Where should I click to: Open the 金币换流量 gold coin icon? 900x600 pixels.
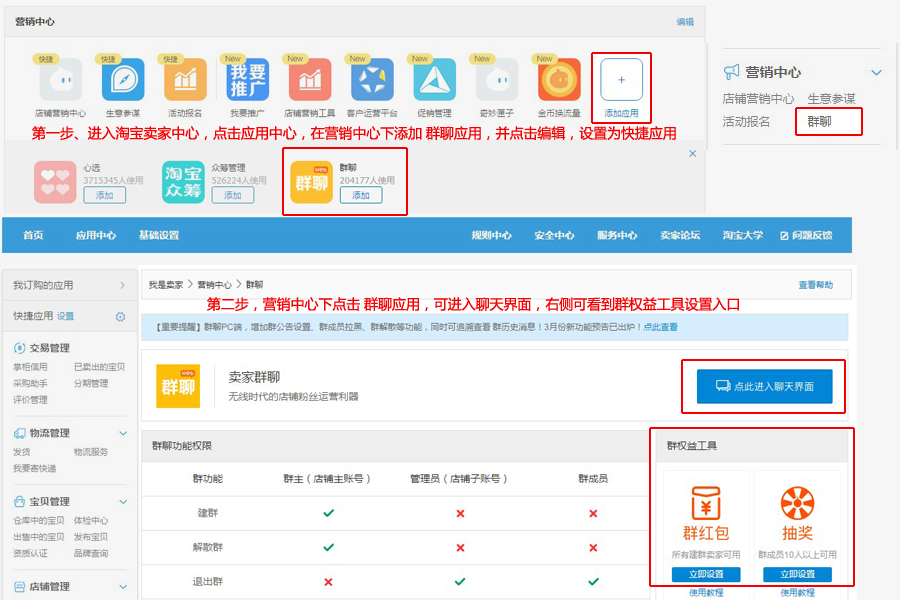pos(559,80)
